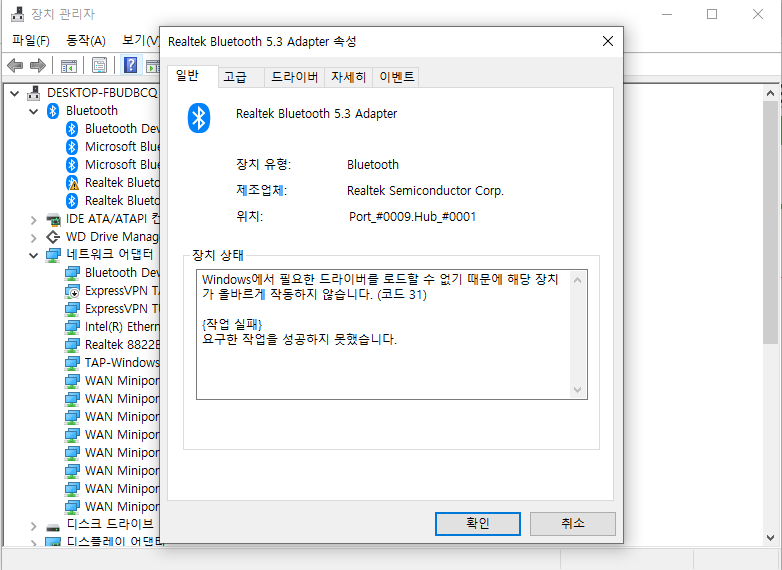Image resolution: width=782 pixels, height=570 pixels.
Task: Select the second Microsoft Bluetooth entry icon
Action: pyautogui.click(x=72, y=165)
